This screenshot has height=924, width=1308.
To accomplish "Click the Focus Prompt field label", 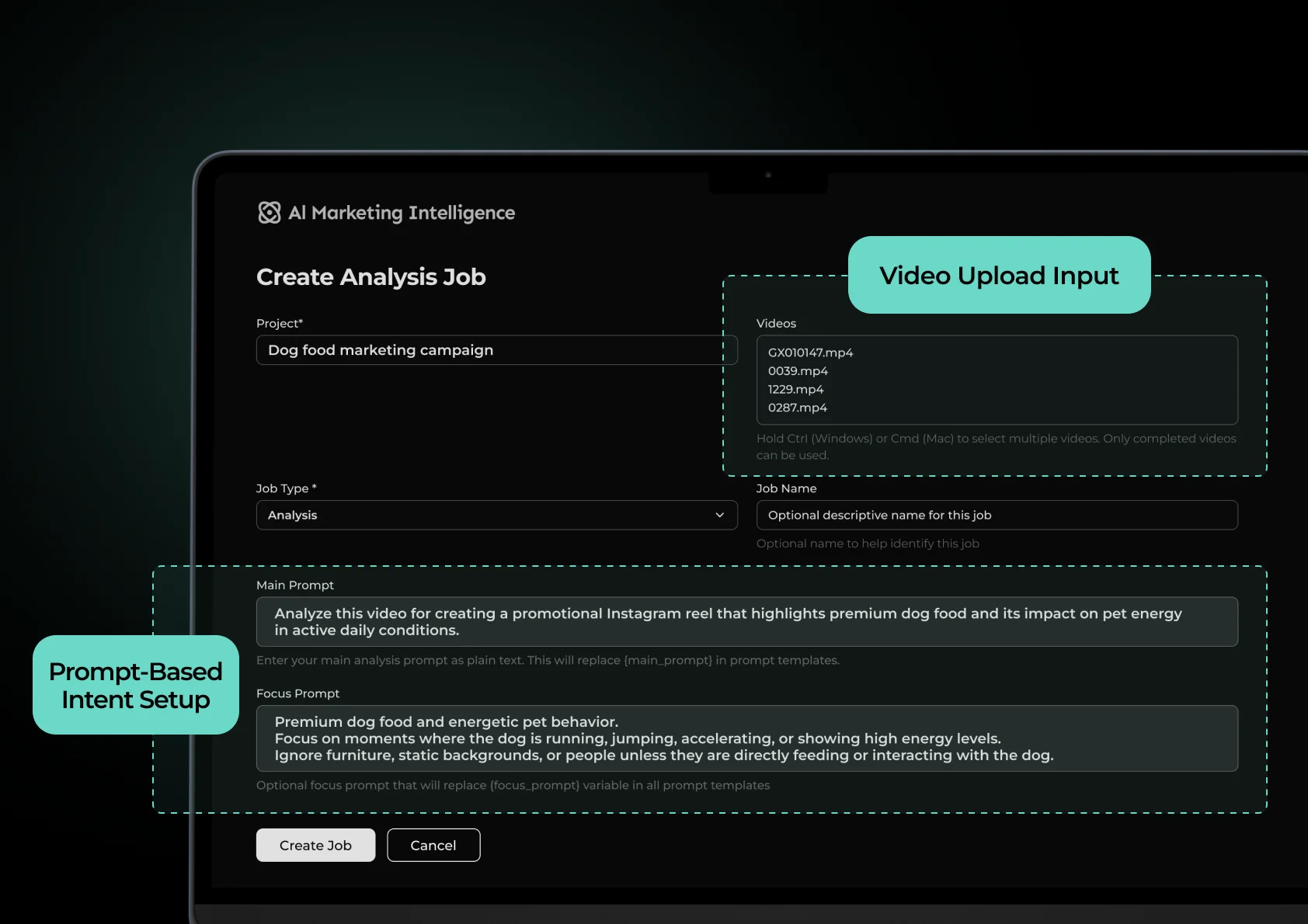I will [297, 693].
